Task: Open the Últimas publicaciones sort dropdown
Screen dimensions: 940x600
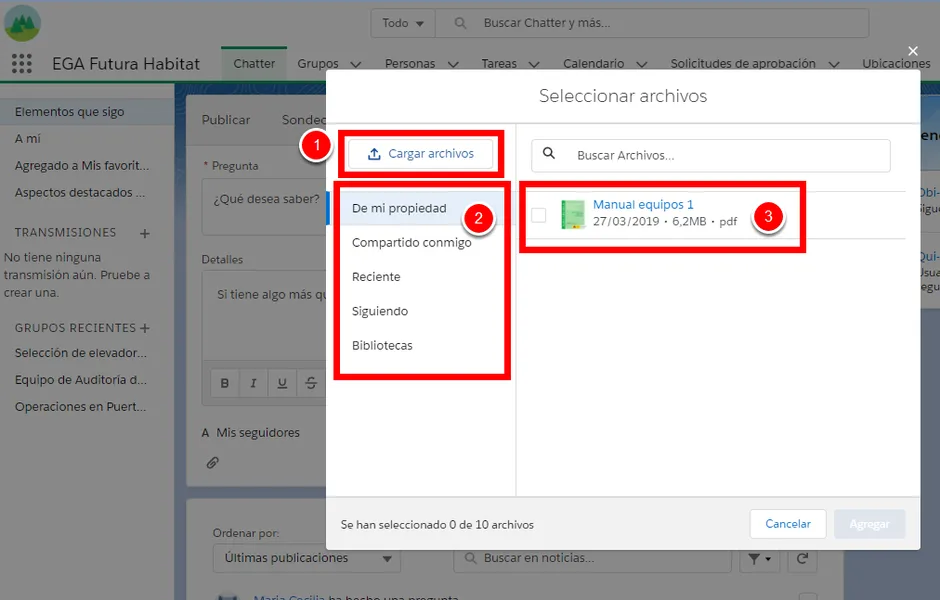Action: [x=306, y=558]
